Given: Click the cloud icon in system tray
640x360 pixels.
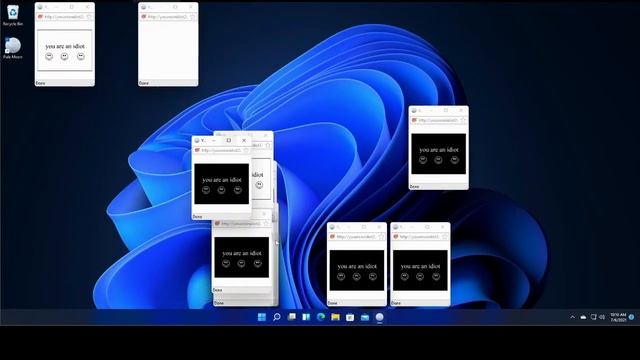Looking at the screenshot, I should coord(583,317).
